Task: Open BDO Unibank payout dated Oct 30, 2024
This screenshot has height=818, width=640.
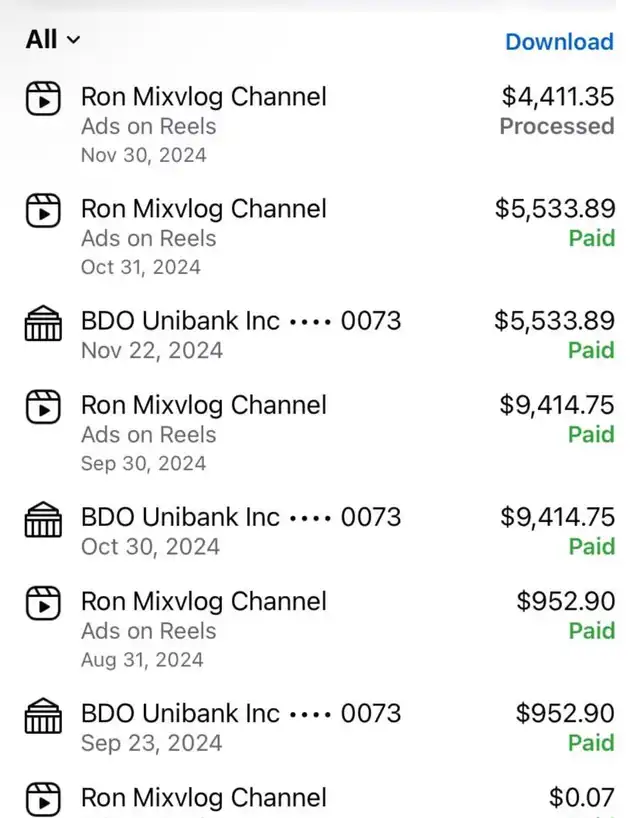Action: pyautogui.click(x=320, y=531)
